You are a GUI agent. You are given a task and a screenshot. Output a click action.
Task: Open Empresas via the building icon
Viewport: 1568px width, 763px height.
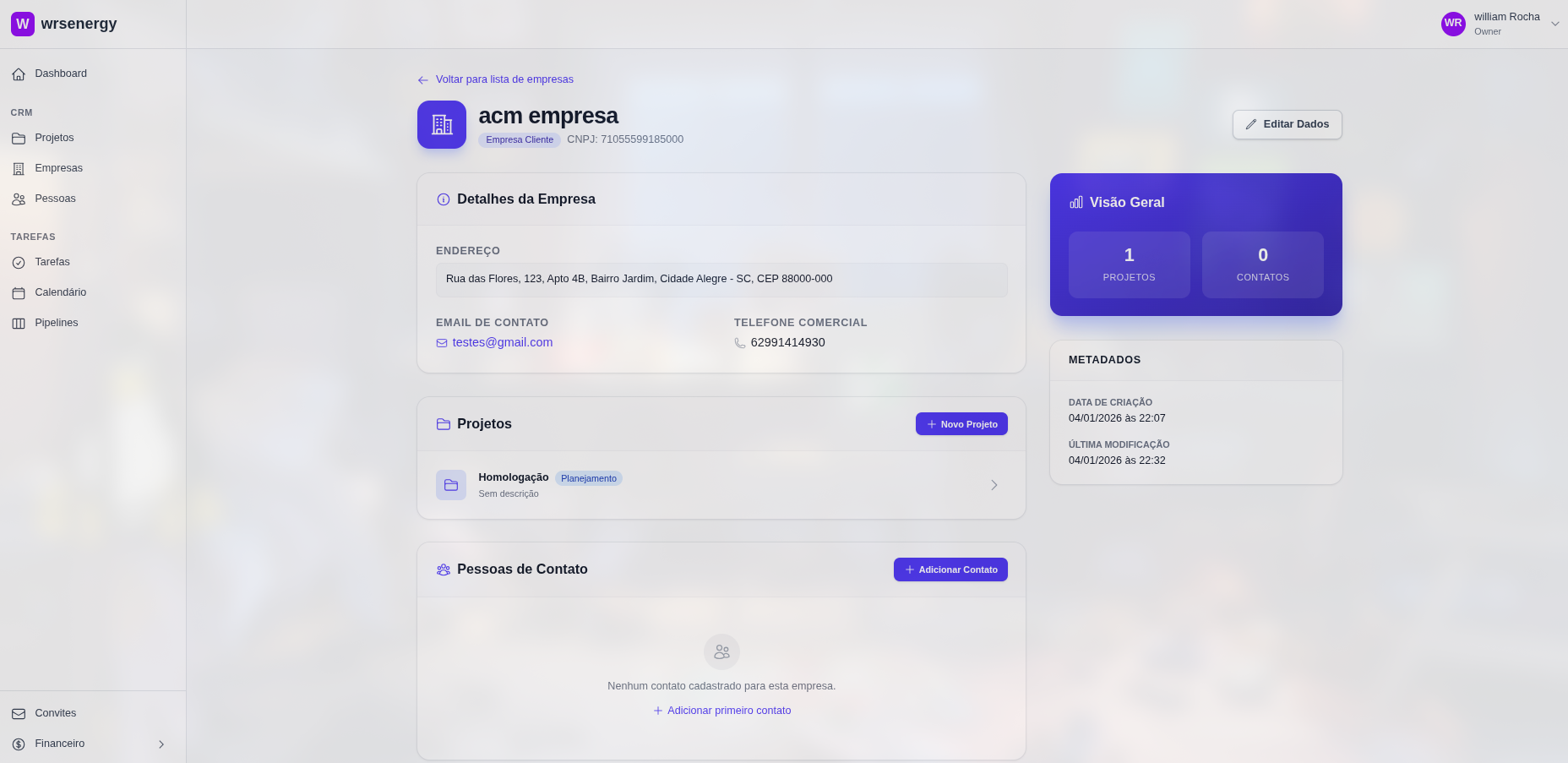coord(19,168)
